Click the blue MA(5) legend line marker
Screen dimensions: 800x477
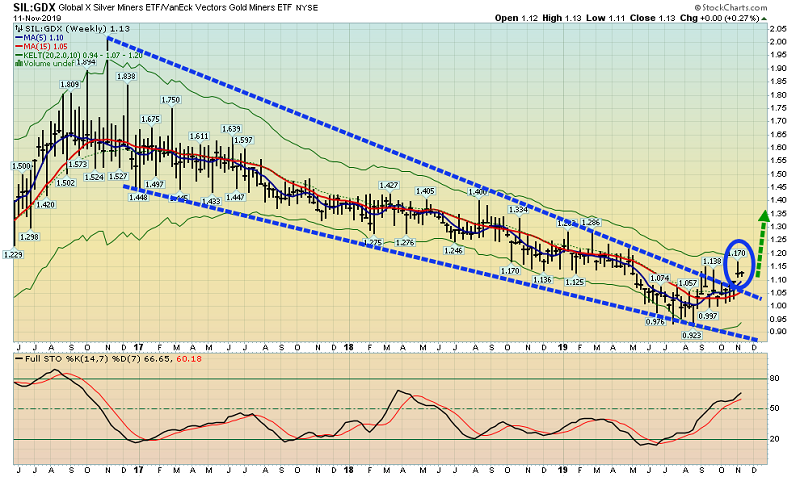tap(18, 38)
